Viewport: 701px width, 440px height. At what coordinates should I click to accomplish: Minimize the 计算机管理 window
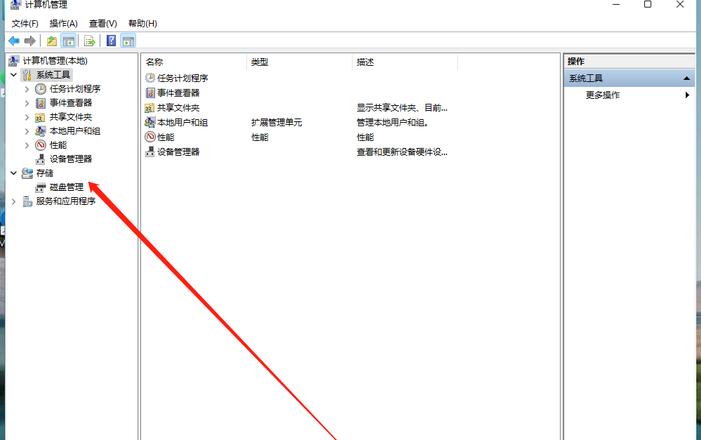(x=616, y=4)
